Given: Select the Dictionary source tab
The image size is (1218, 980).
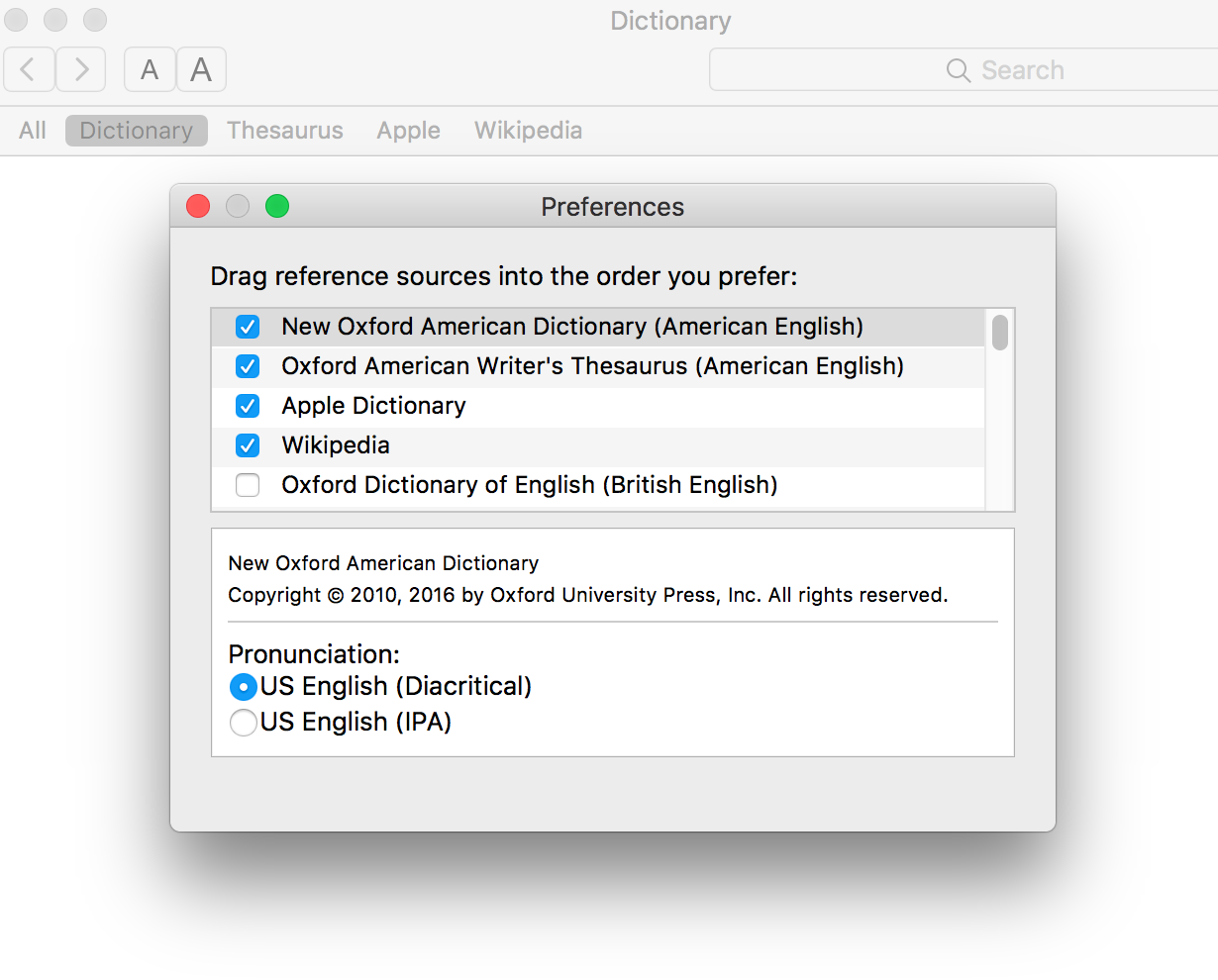Looking at the screenshot, I should (x=137, y=131).
